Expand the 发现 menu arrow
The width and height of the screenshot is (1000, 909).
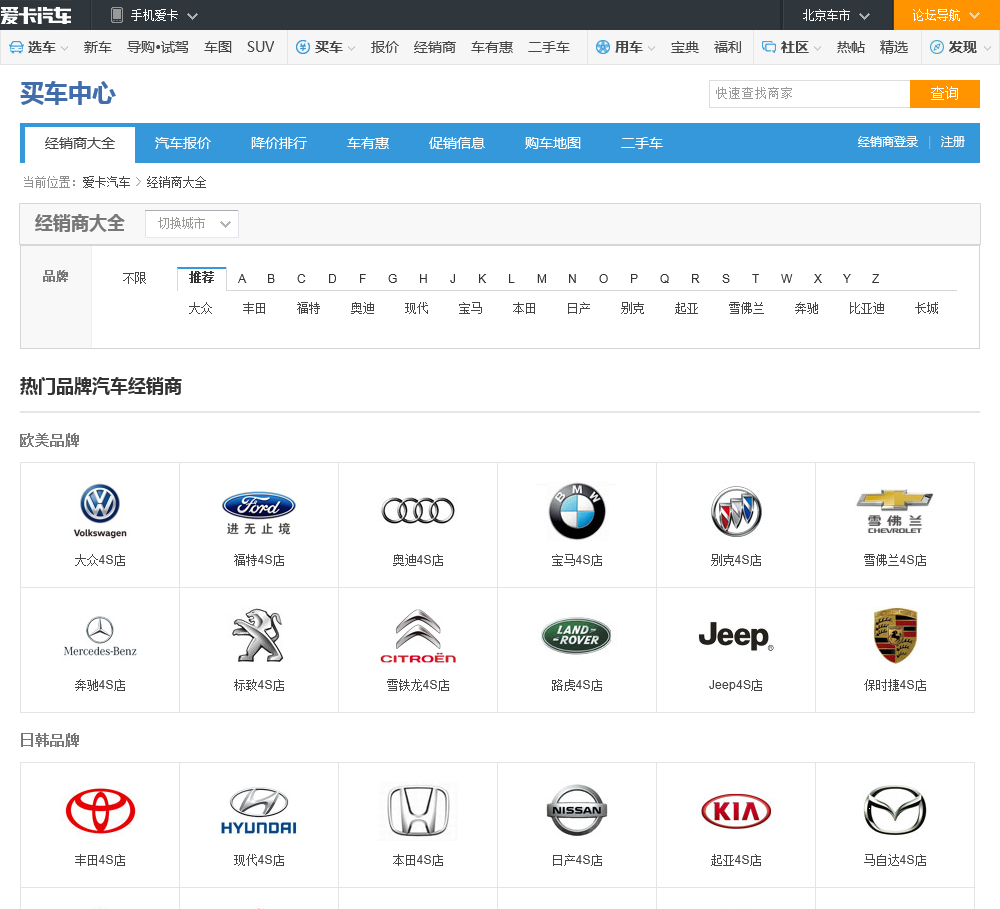pyautogui.click(x=987, y=48)
